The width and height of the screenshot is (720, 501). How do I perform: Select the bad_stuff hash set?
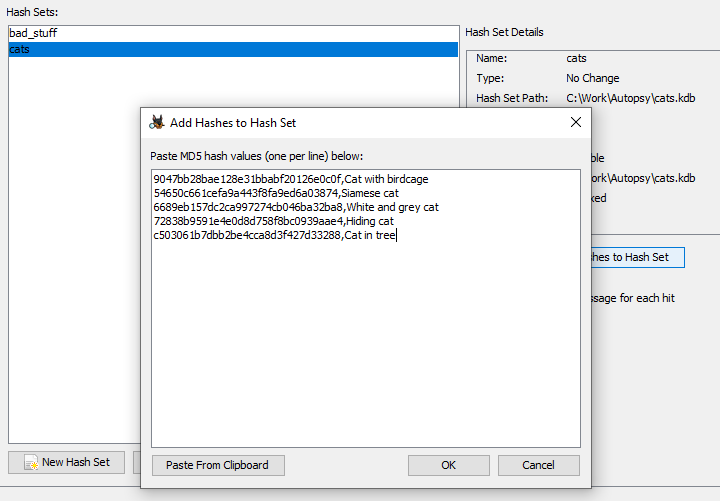tap(34, 34)
